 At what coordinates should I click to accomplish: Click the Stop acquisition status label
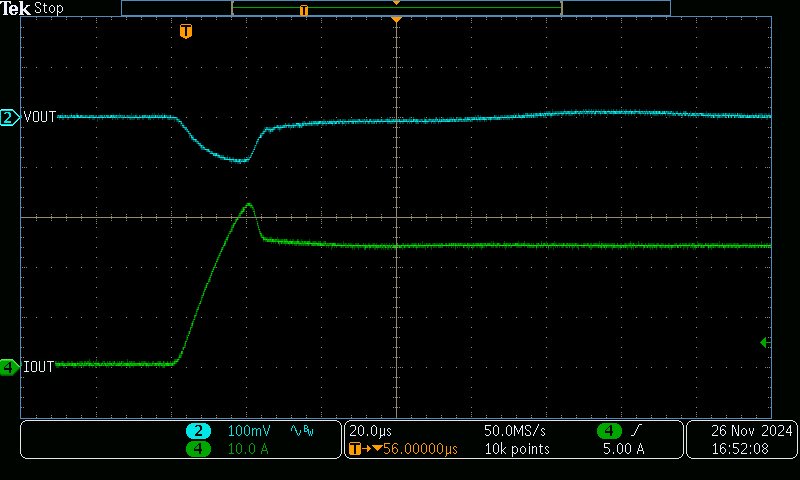(49, 8)
